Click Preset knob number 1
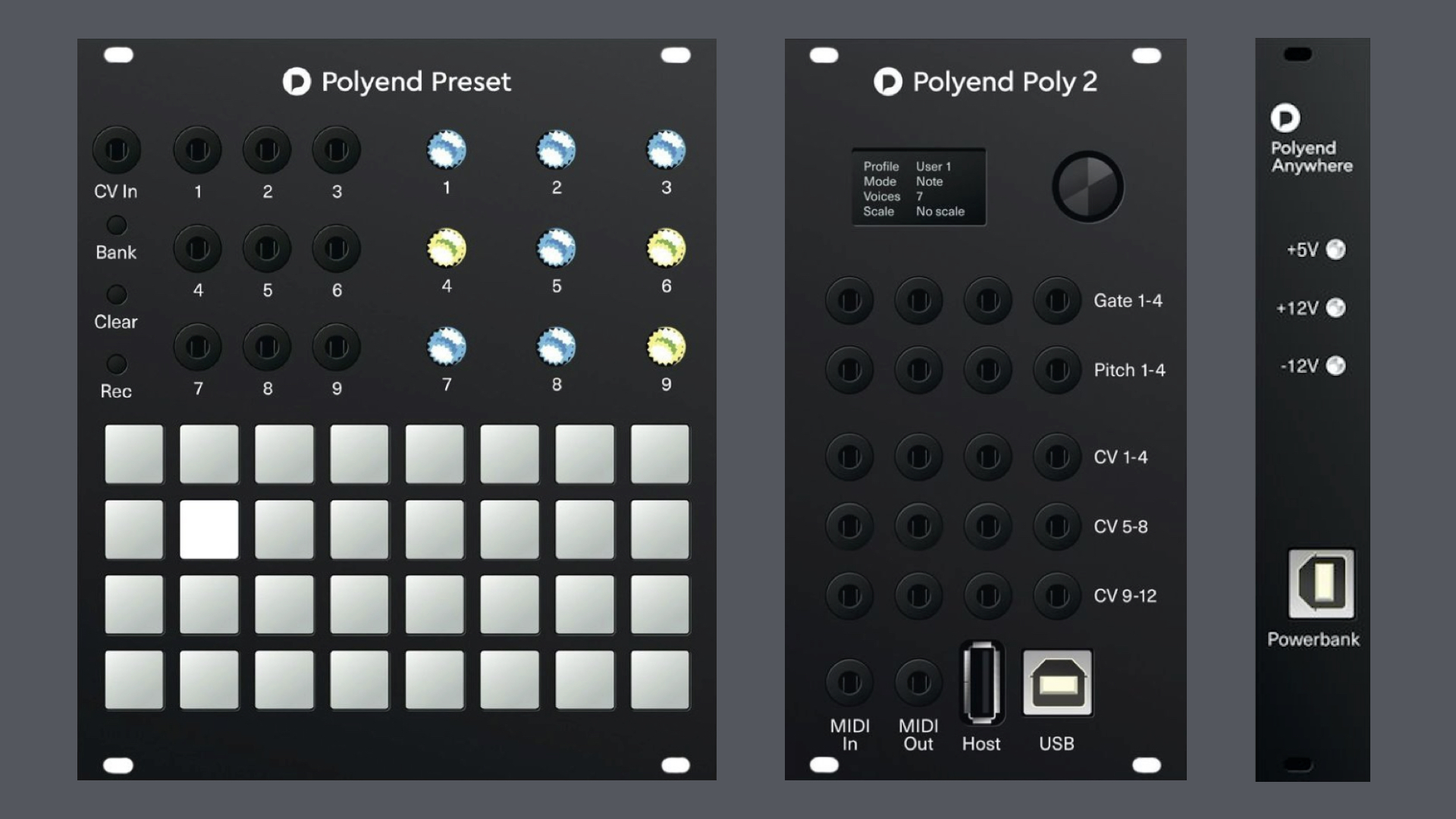This screenshot has width=1456, height=819. click(x=447, y=149)
